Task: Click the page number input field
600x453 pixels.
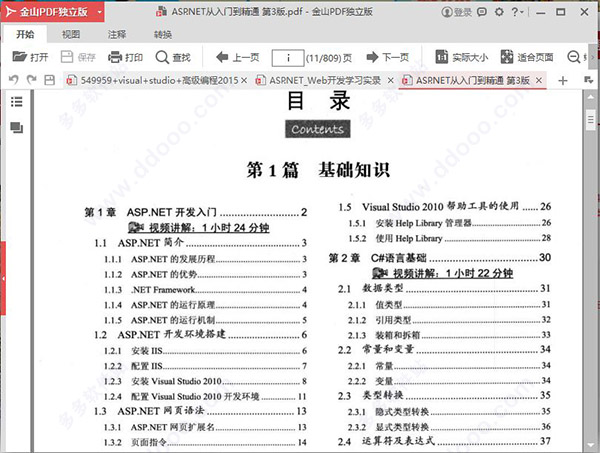Action: pos(288,58)
